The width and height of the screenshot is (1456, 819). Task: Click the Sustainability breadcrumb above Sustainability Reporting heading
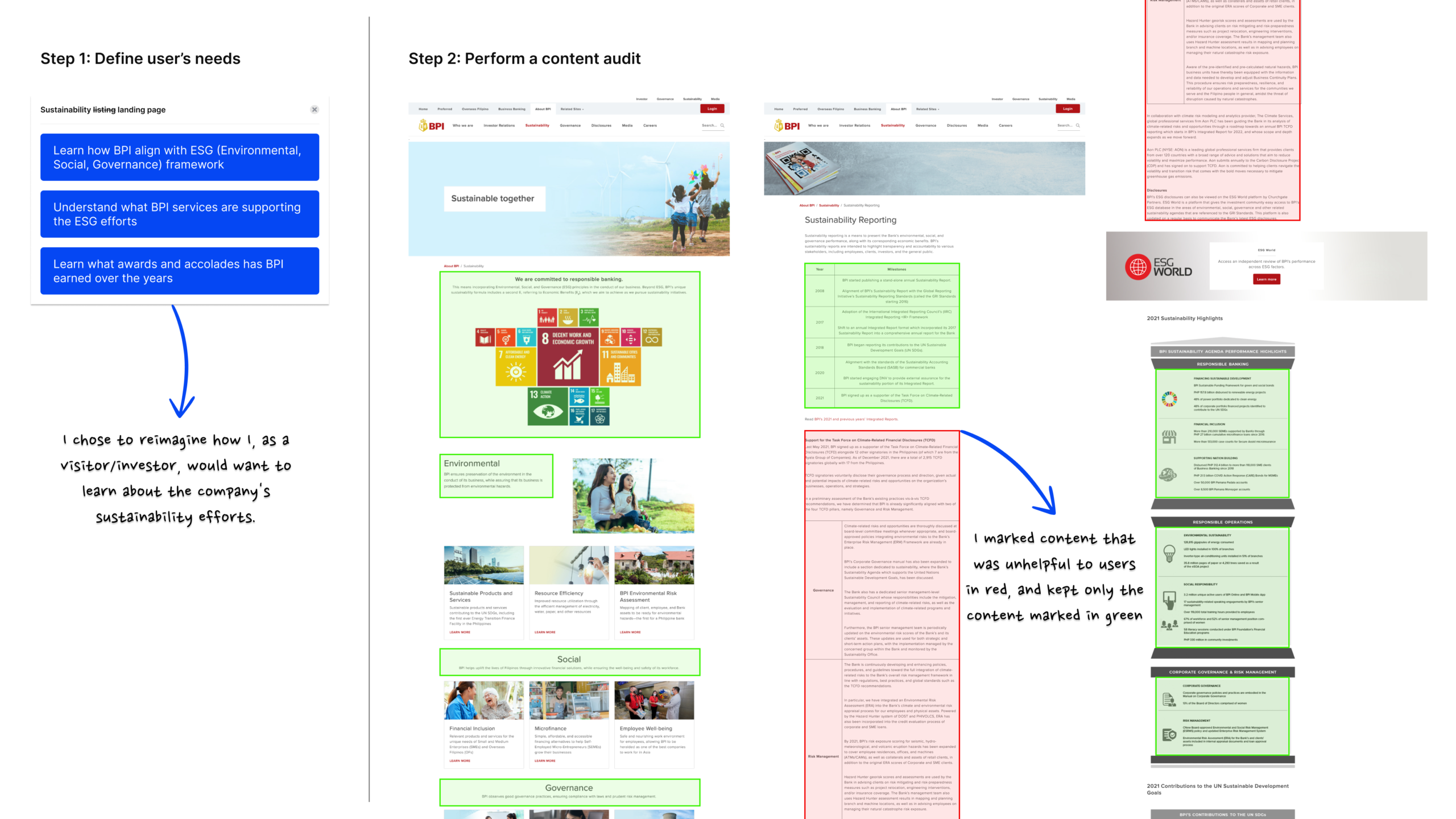(829, 205)
